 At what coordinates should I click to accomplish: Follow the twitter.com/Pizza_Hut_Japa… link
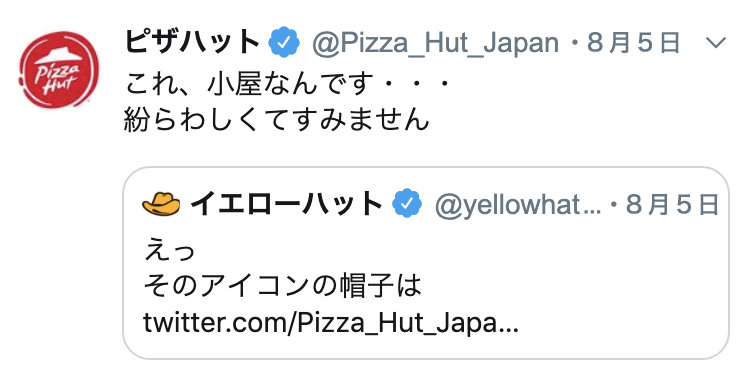coord(331,323)
